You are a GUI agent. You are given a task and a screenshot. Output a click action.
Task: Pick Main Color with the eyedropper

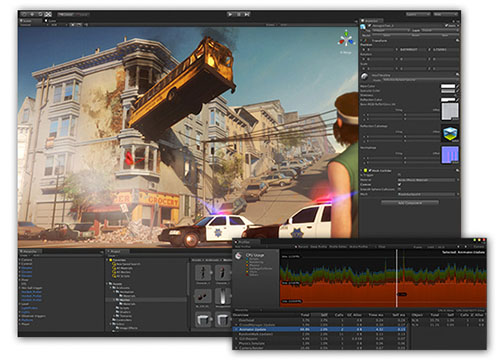[x=458, y=86]
